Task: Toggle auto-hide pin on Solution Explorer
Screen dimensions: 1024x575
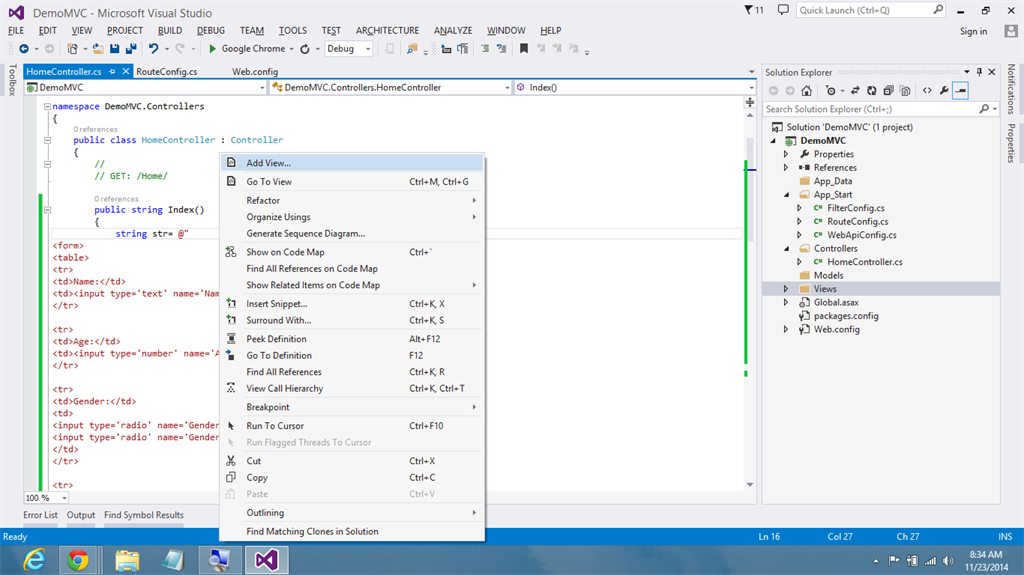Action: pyautogui.click(x=979, y=72)
